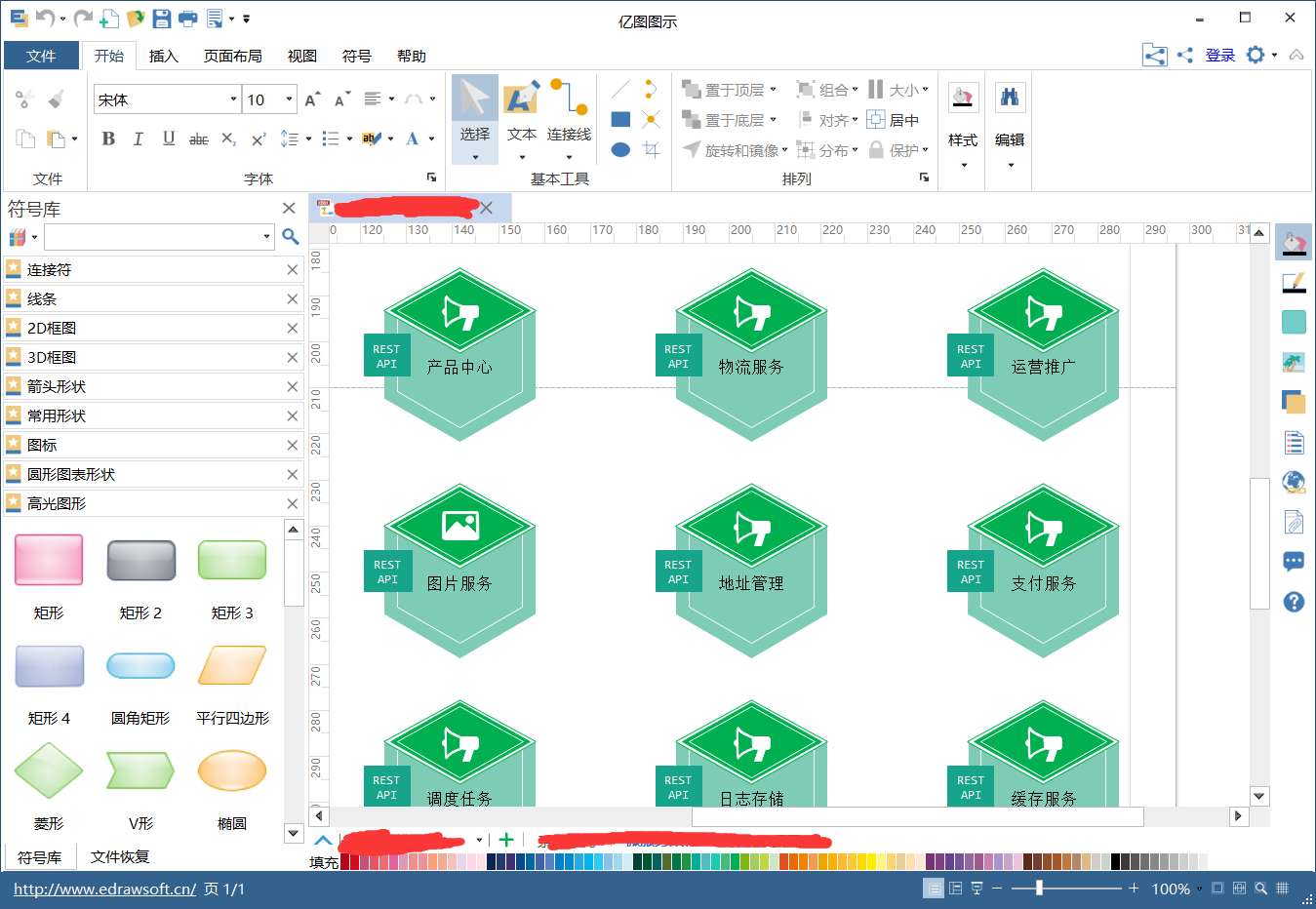Screen dimensions: 1316x909
Task: Open the 宋体 font name dropdown
Action: coord(233,99)
